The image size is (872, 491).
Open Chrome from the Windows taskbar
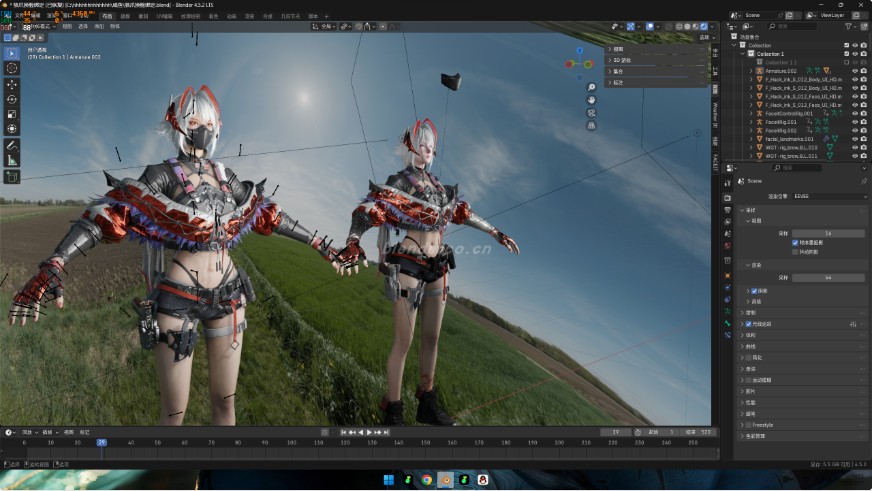point(427,479)
